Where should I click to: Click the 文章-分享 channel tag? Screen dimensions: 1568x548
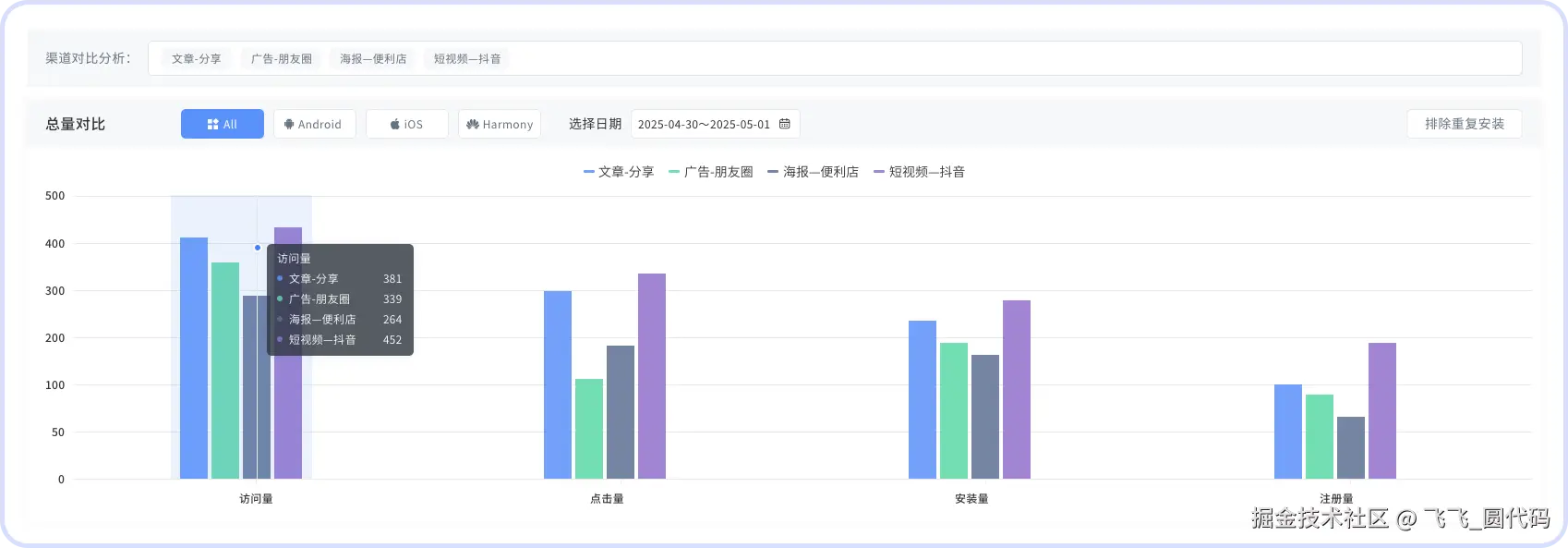[197, 58]
